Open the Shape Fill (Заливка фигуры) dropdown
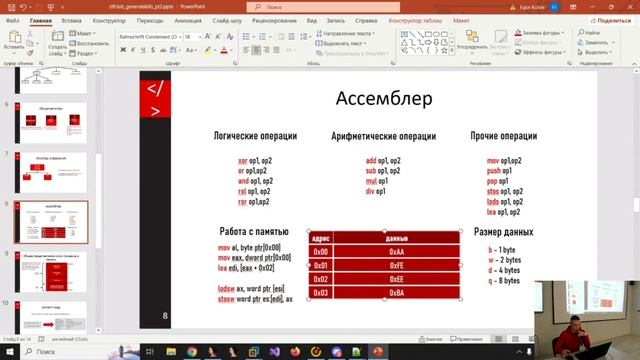640x360 pixels. tap(539, 33)
